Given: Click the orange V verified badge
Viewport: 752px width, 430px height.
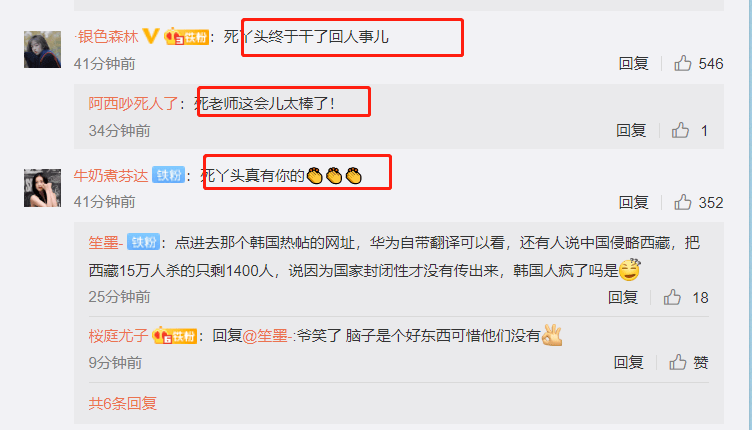Looking at the screenshot, I should (151, 36).
